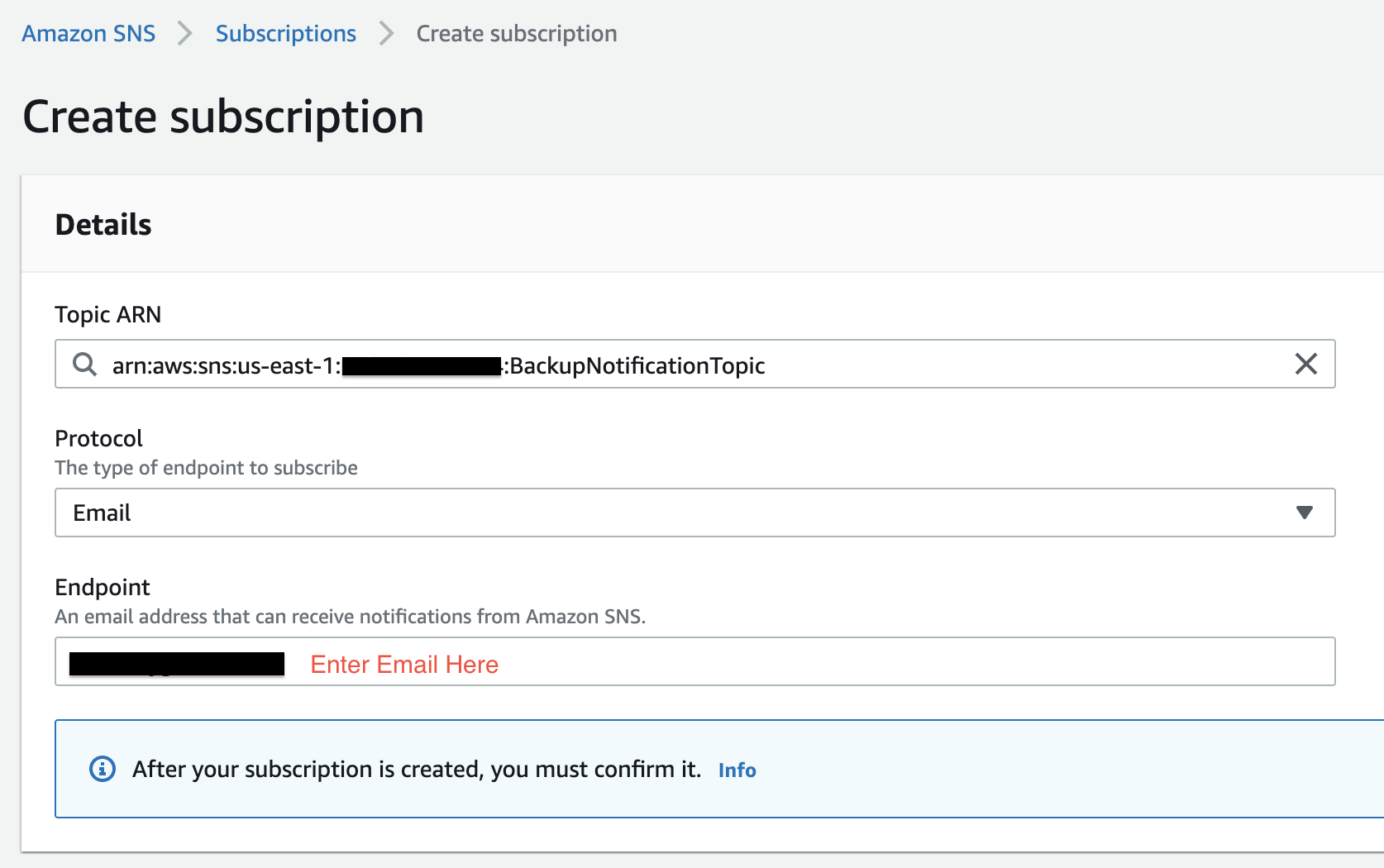Click the search magnifier in Topic ARN field

pos(85,364)
